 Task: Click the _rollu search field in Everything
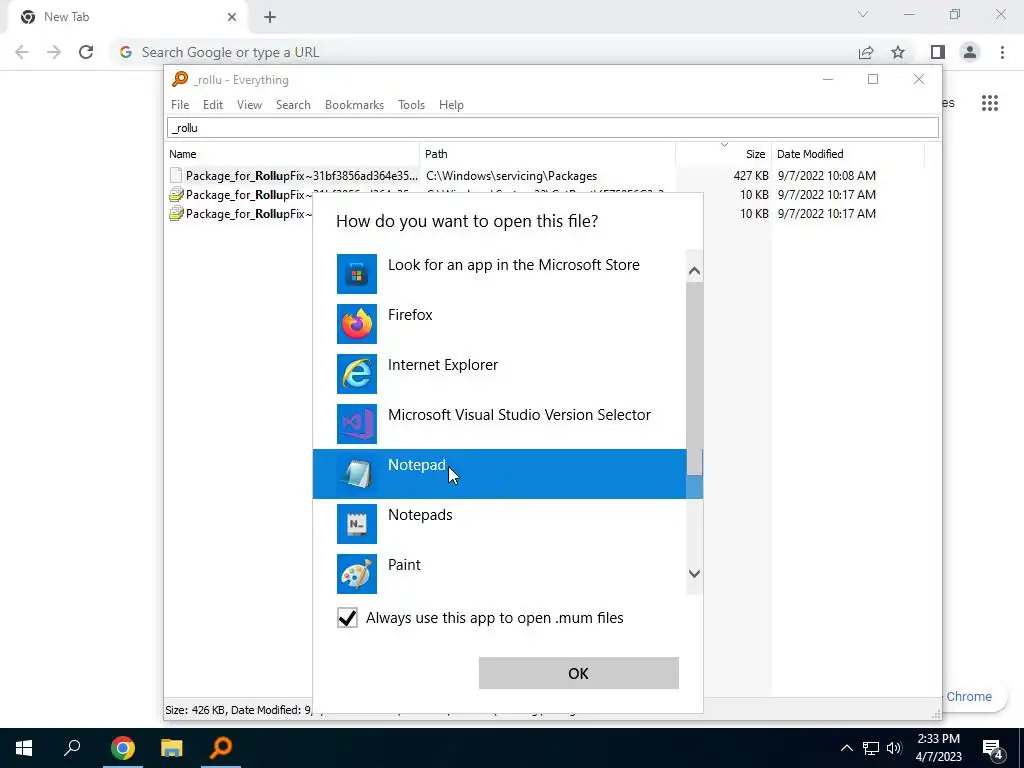coord(552,128)
